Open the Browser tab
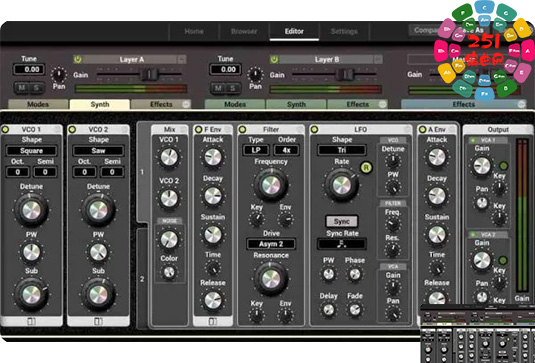 244,31
